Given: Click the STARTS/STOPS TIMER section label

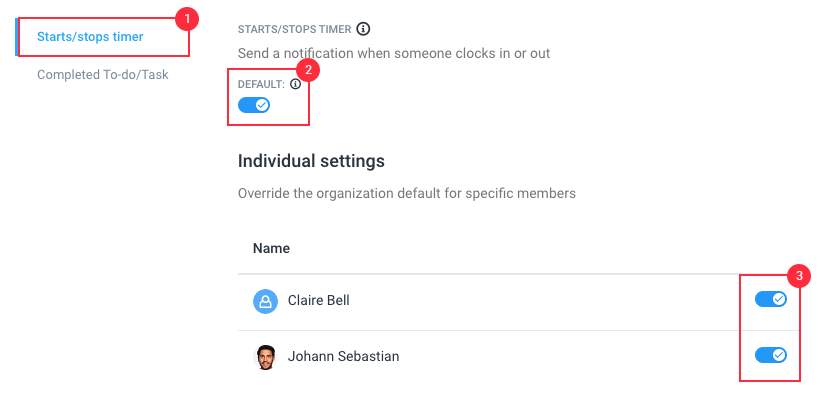Looking at the screenshot, I should point(294,29).
